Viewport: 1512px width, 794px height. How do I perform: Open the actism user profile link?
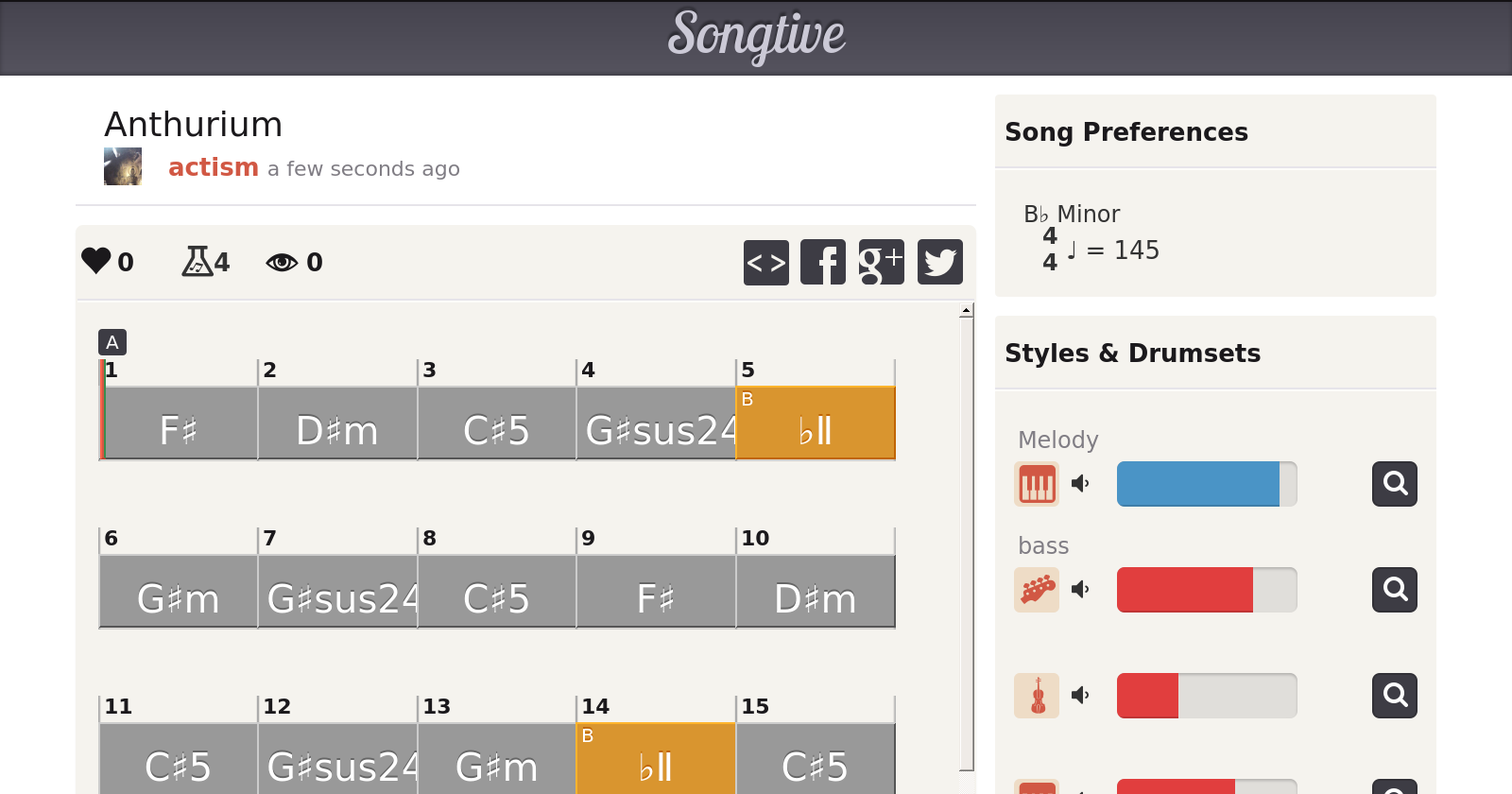213,167
